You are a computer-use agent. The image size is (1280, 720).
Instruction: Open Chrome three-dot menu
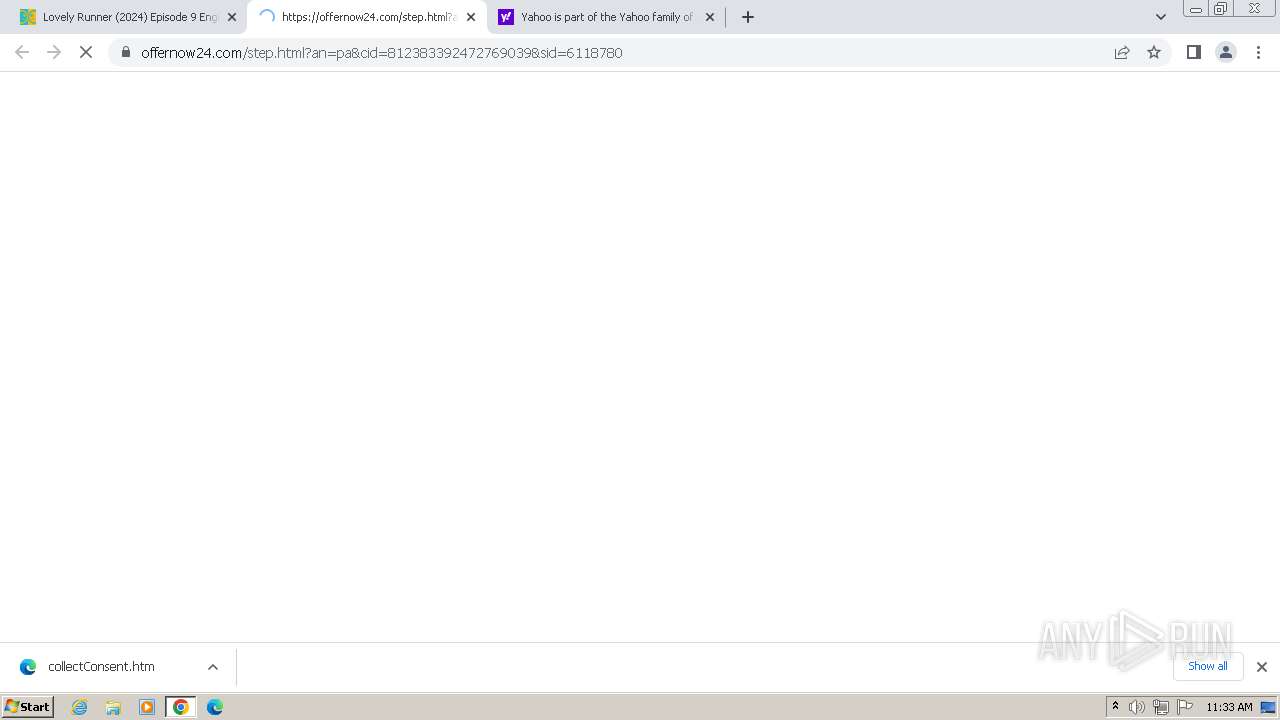coord(1258,52)
